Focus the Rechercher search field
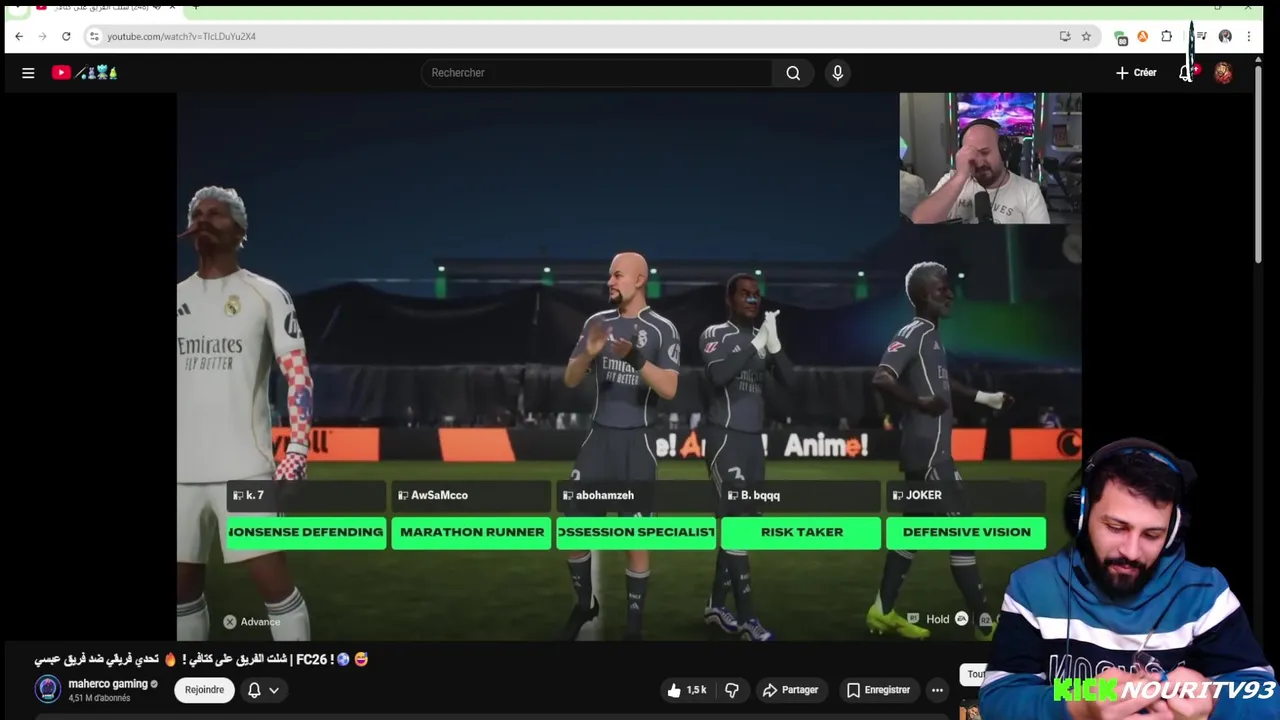This screenshot has width=1280, height=720. pyautogui.click(x=597, y=73)
